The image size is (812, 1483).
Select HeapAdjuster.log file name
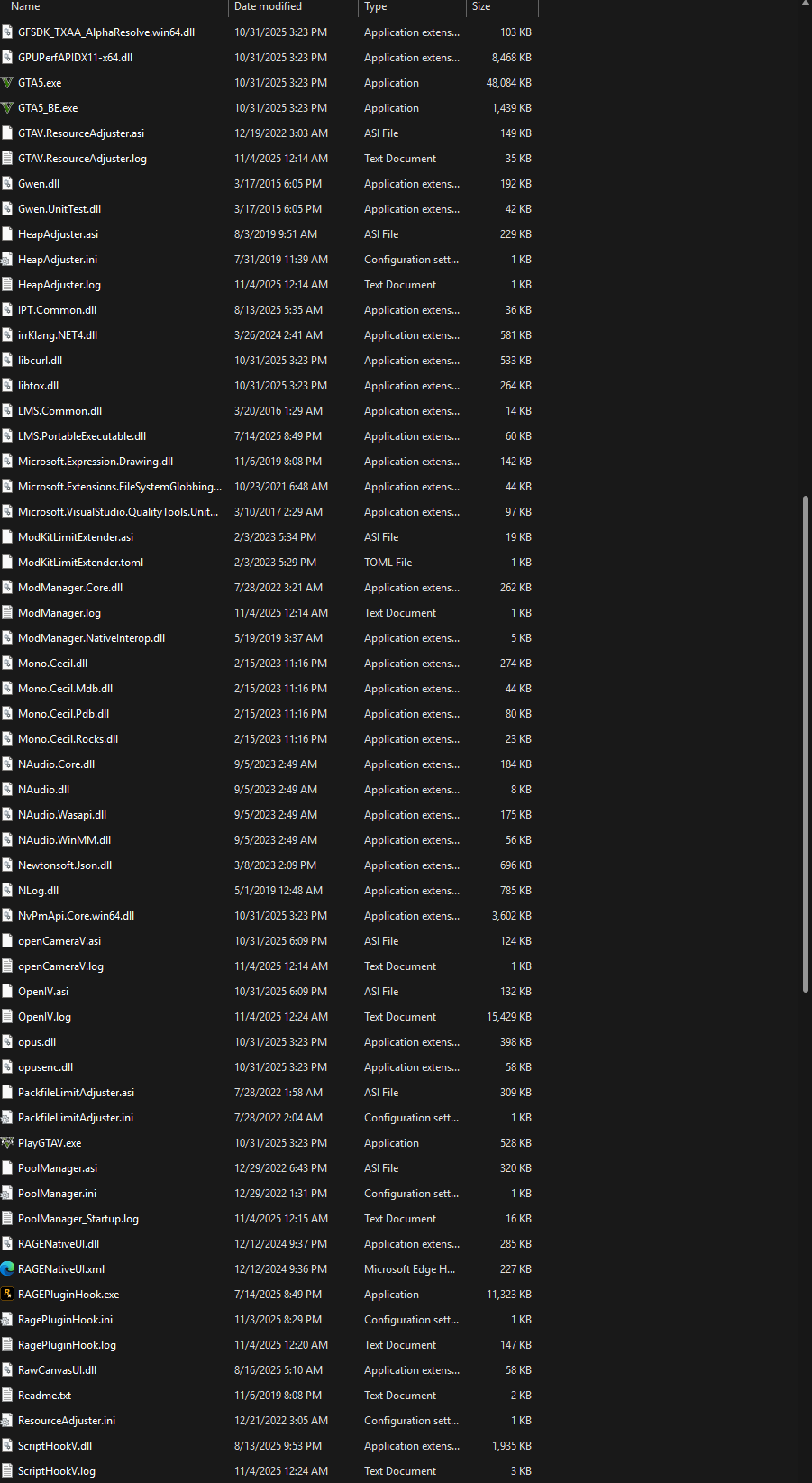click(x=59, y=285)
